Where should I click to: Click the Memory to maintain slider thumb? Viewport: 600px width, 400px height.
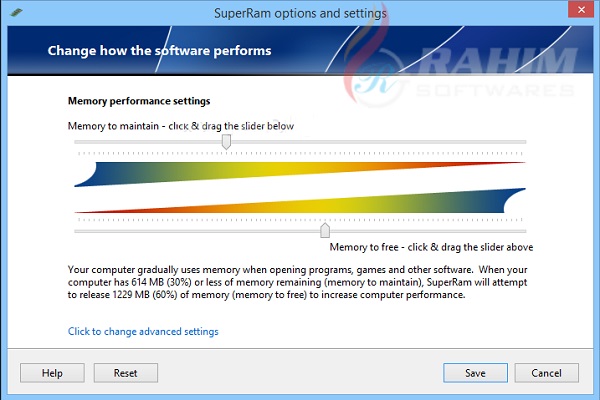pyautogui.click(x=226, y=142)
